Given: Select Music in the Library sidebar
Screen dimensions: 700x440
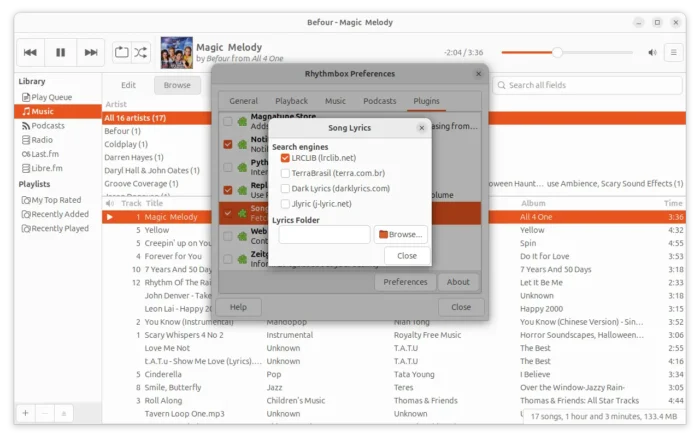Looking at the screenshot, I should [x=57, y=112].
